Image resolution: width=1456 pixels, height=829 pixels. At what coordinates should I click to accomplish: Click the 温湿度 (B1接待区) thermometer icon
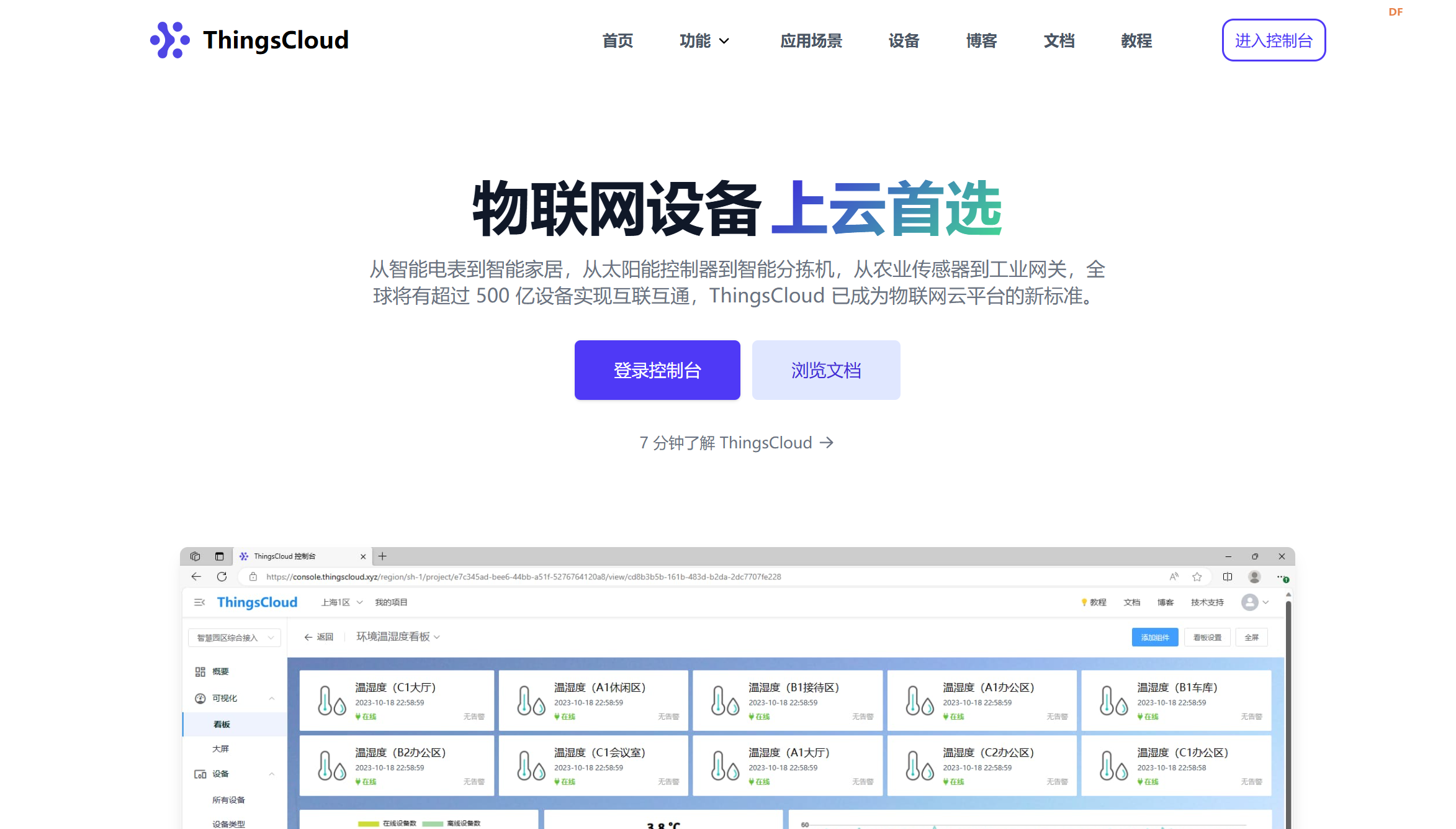coord(725,701)
